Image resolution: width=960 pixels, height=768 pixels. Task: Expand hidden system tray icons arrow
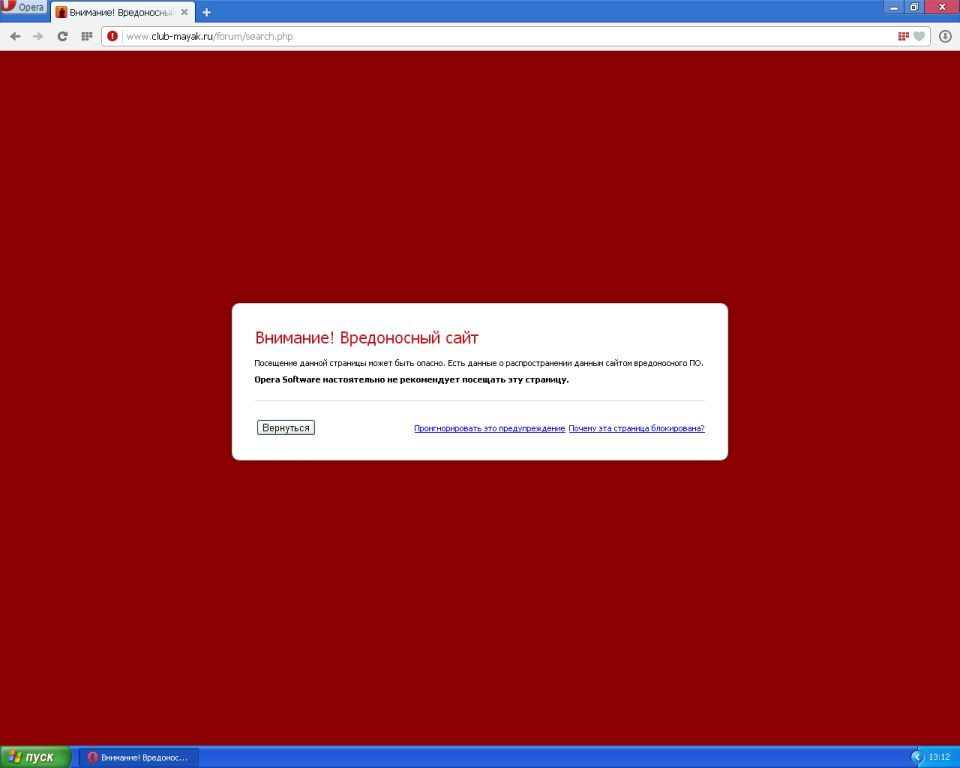[x=917, y=757]
